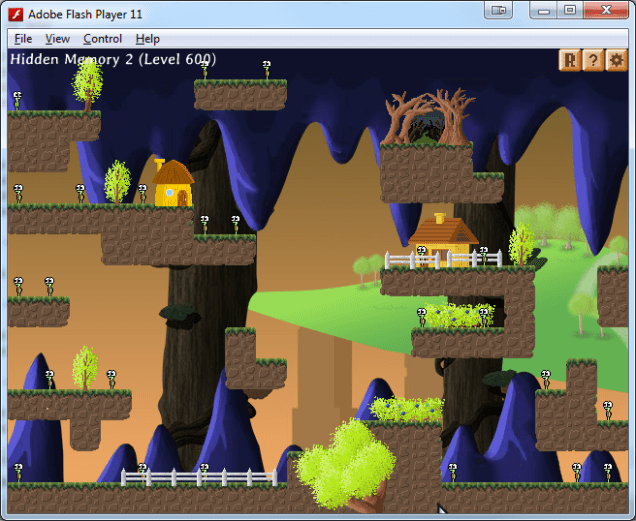636x521 pixels.
Task: Open the Control menu
Action: [102, 39]
